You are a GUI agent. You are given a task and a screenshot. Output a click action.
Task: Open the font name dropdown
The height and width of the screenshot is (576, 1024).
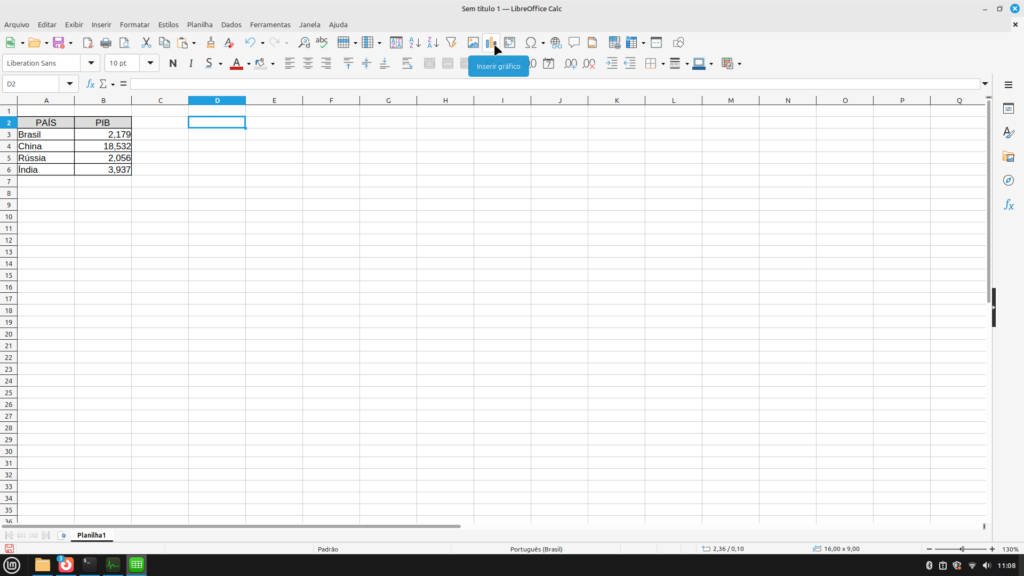(92, 63)
